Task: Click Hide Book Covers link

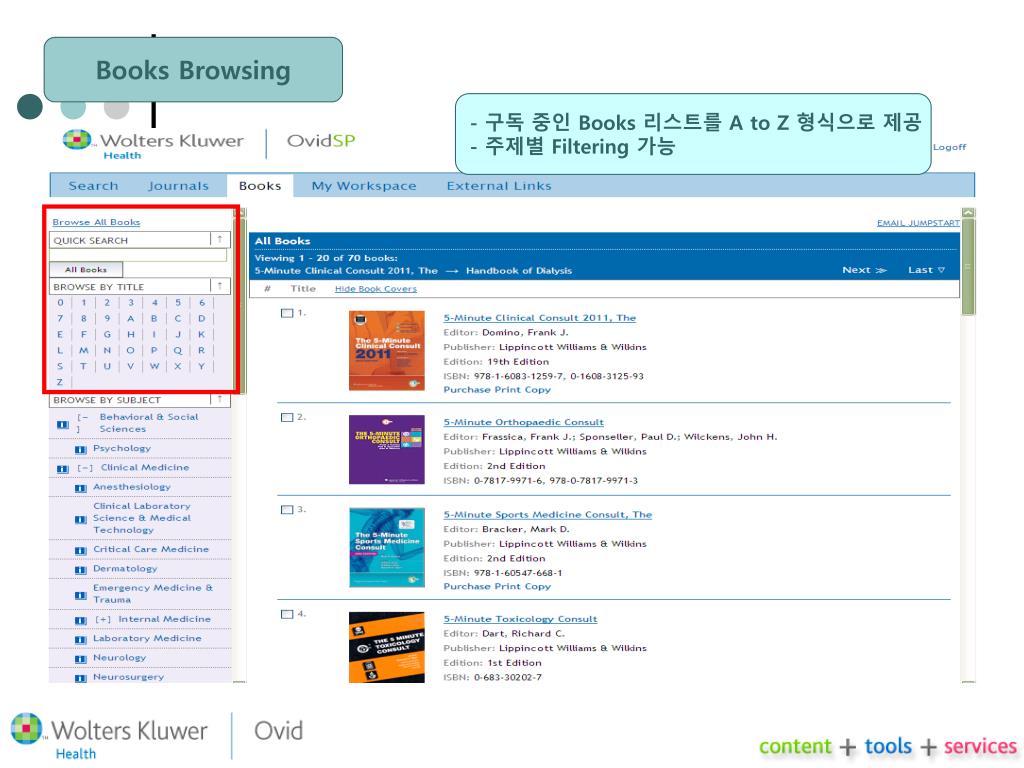Action: coord(376,289)
